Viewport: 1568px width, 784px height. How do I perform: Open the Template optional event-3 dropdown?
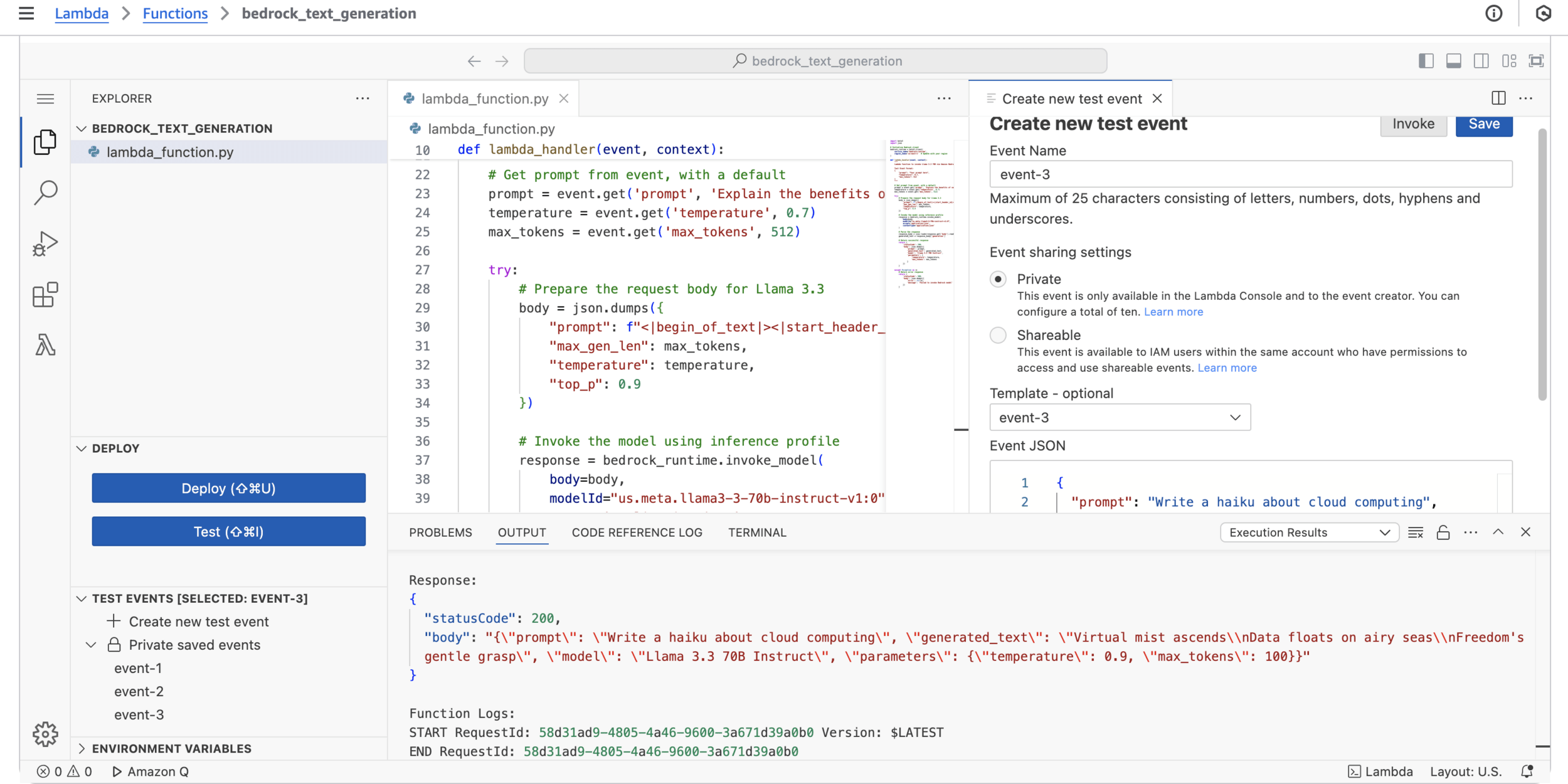point(1120,418)
